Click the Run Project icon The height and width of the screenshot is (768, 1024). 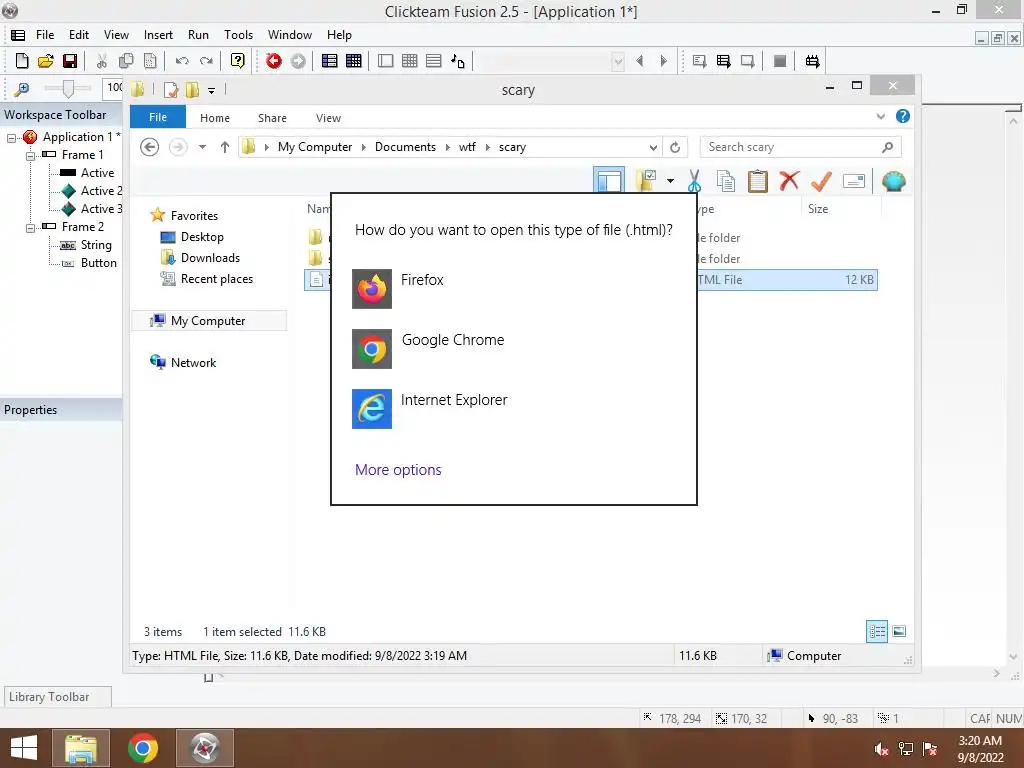[699, 61]
